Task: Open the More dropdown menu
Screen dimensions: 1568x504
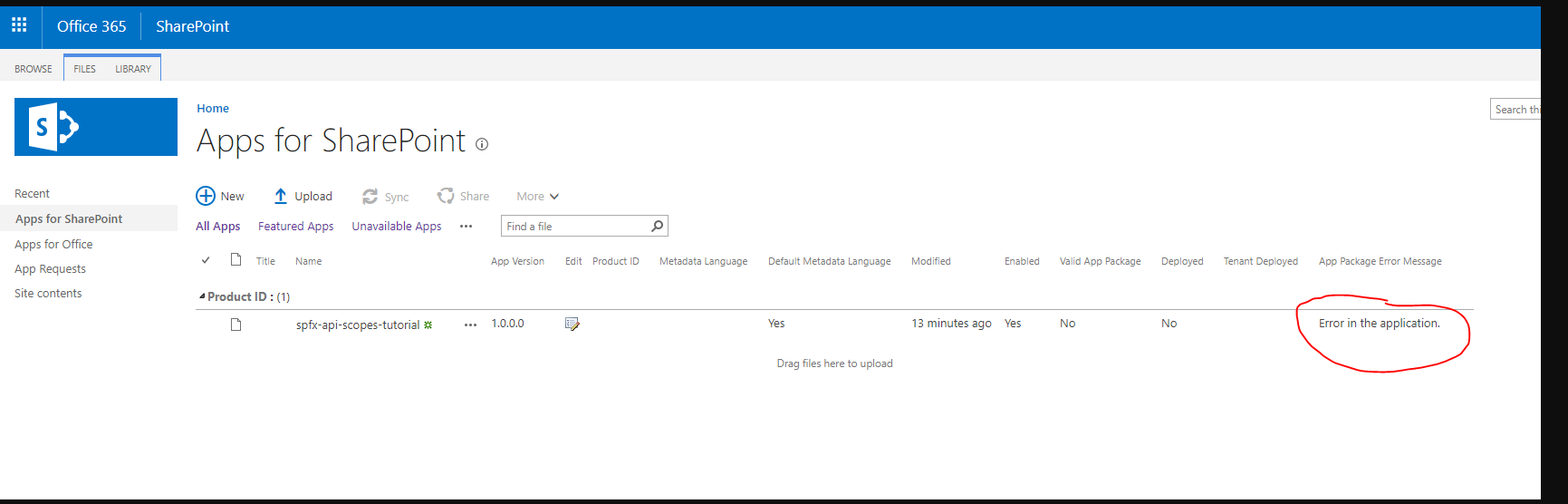Action: point(538,197)
